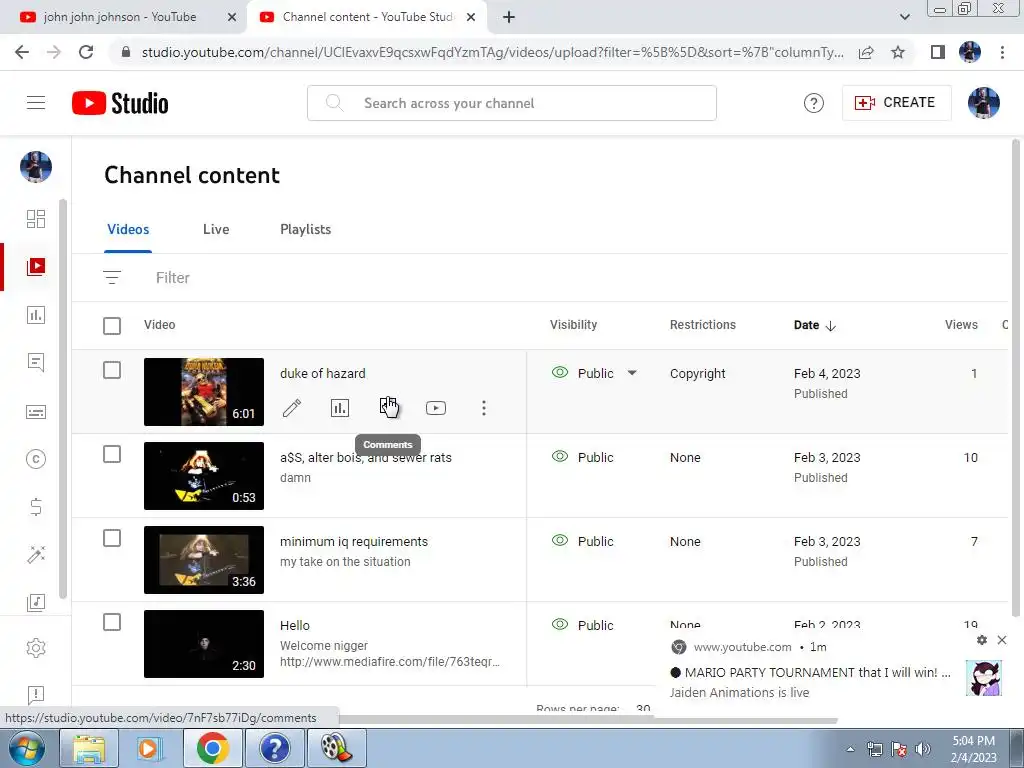
Task: Switch to the Playlists tab
Action: [306, 229]
